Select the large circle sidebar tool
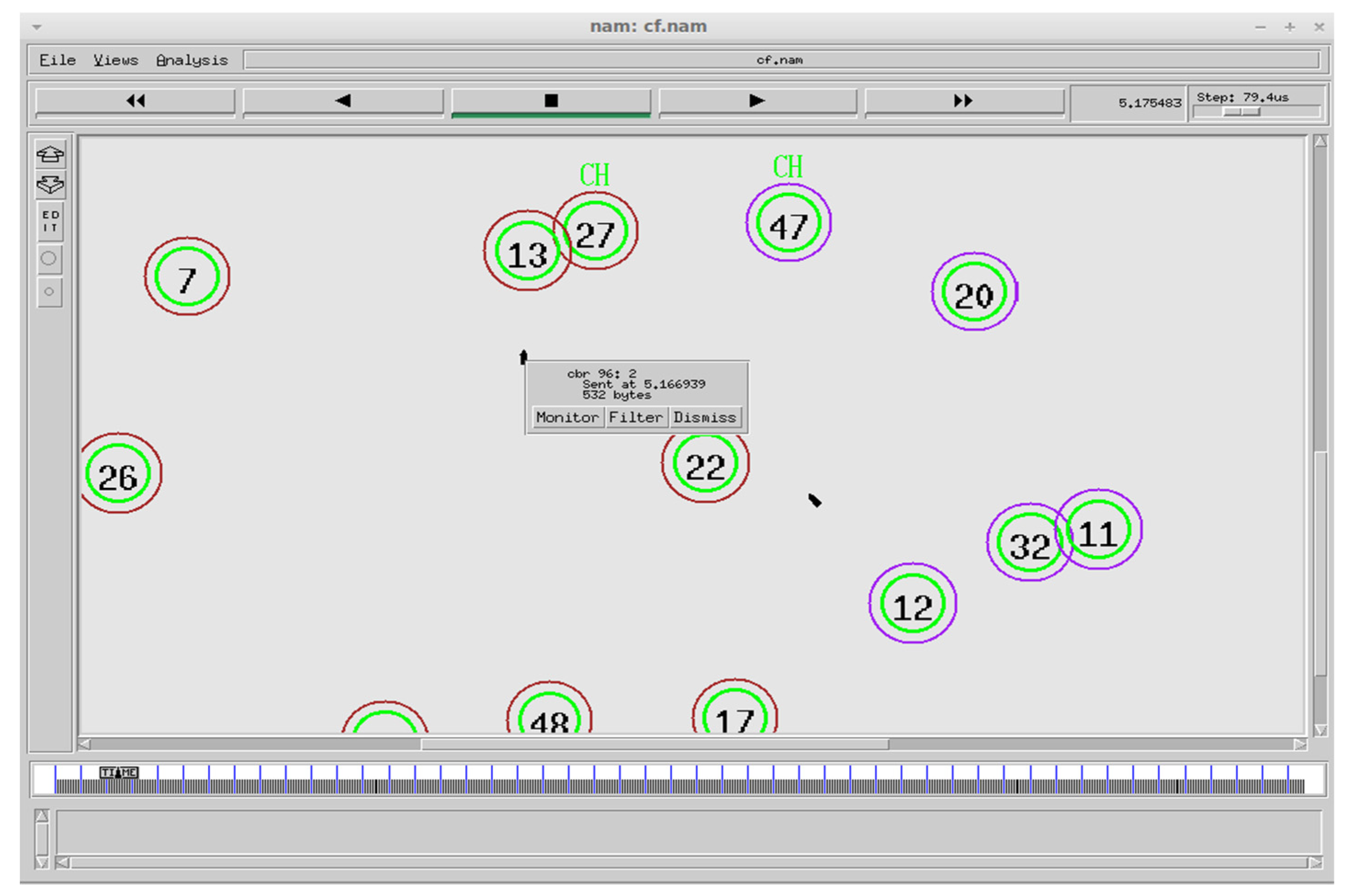1349x896 pixels. point(49,258)
